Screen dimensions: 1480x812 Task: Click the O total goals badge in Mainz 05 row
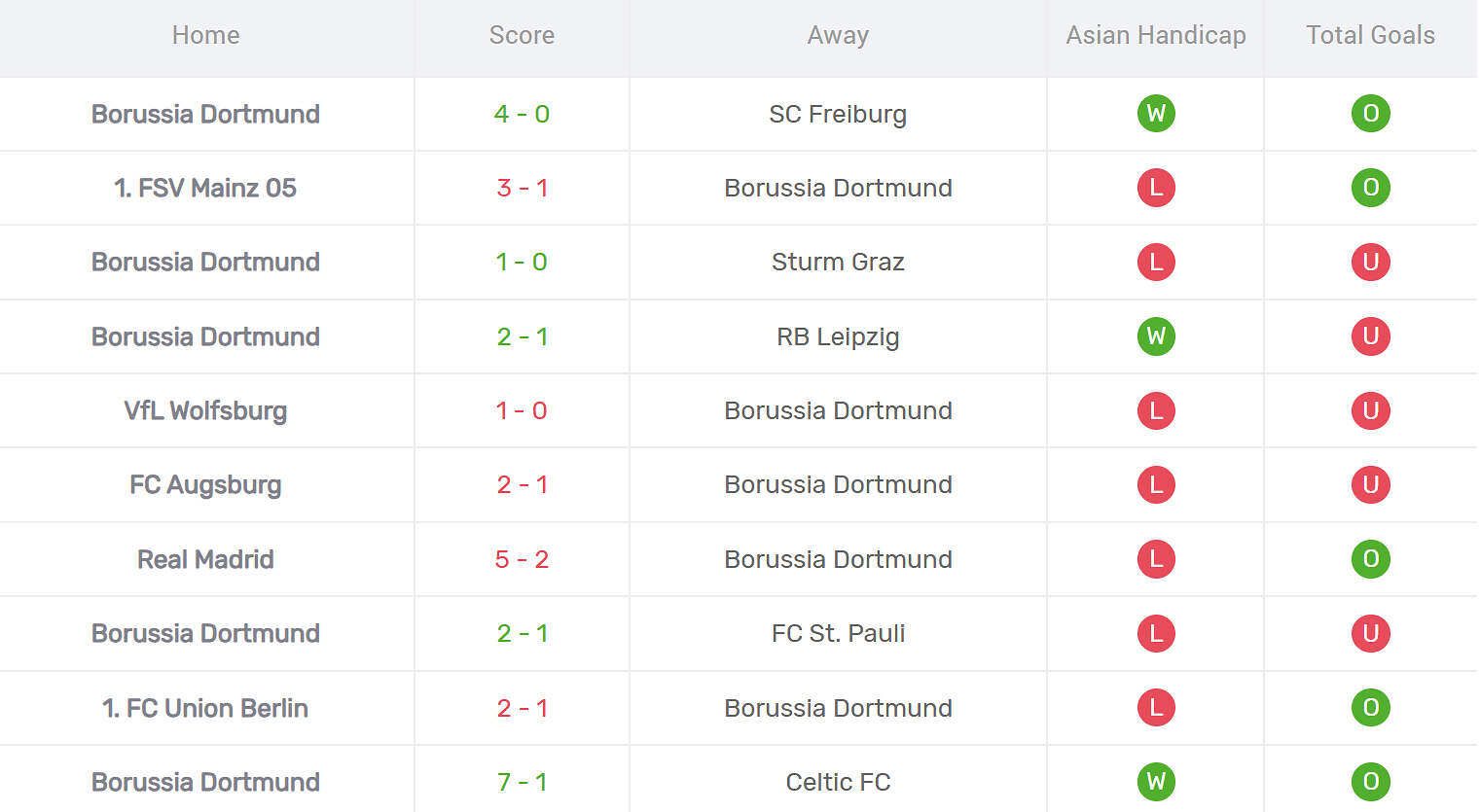point(1370,188)
